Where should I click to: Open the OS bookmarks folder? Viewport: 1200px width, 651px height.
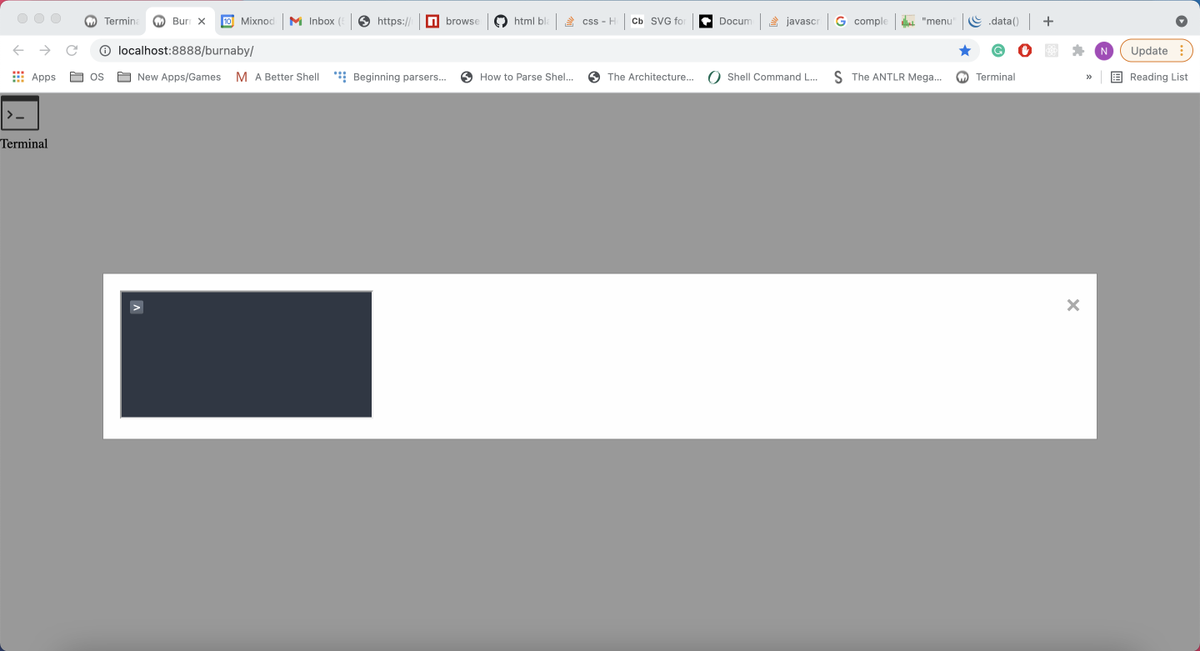coord(87,77)
